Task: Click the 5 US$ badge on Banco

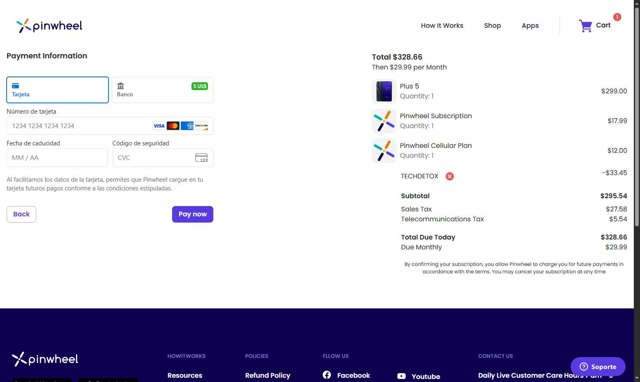Action: (200, 86)
